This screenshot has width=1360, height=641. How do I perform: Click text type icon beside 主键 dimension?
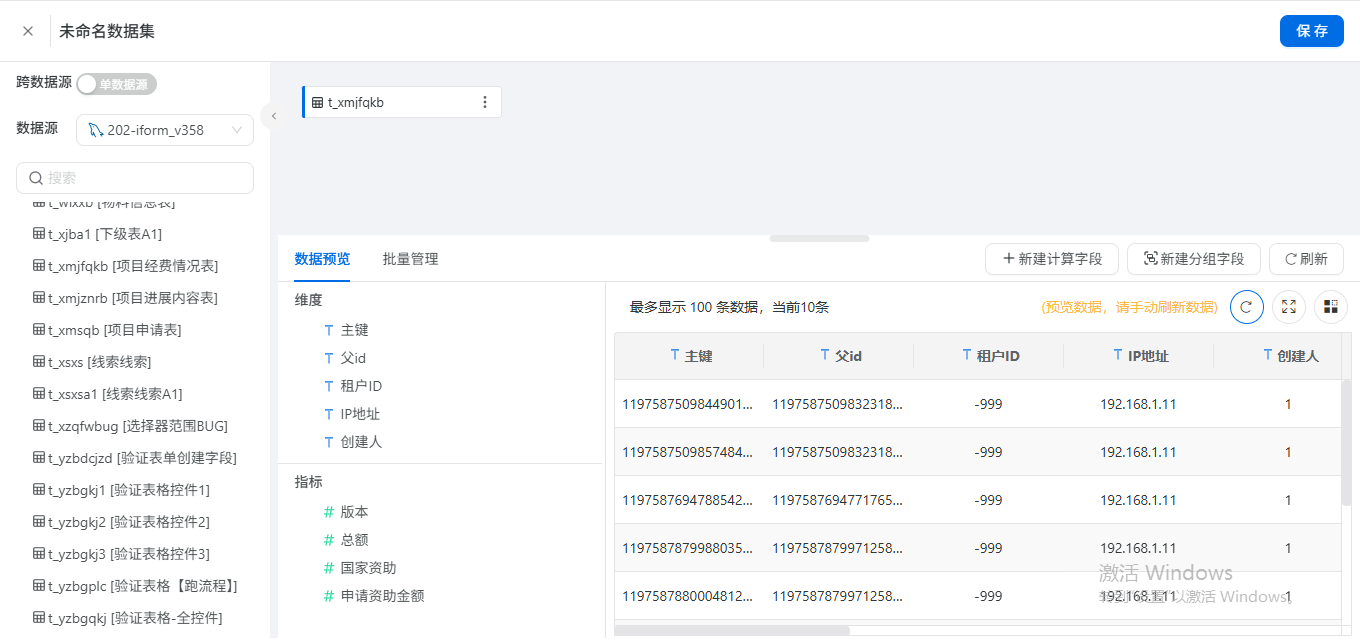[329, 330]
